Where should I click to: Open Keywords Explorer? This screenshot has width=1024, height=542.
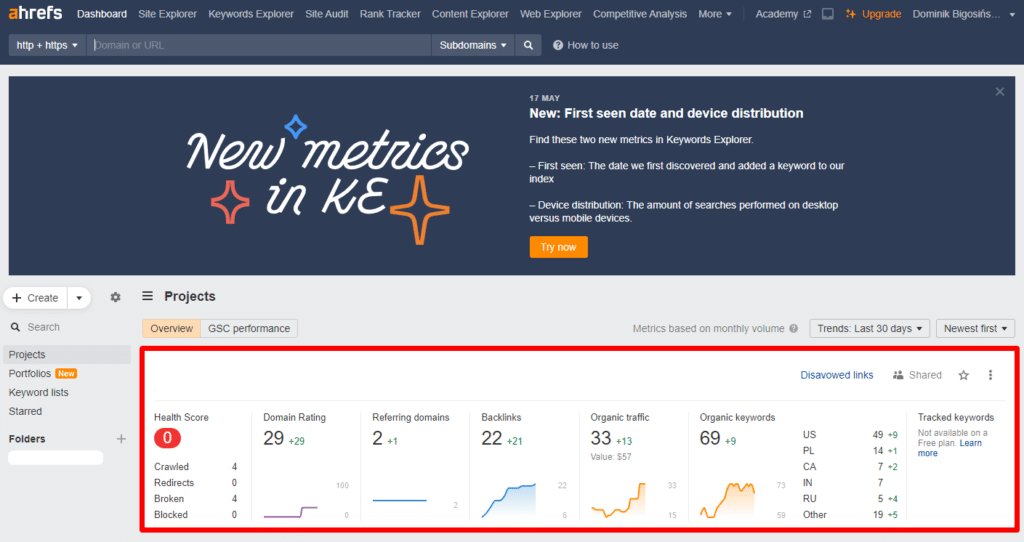tap(251, 14)
